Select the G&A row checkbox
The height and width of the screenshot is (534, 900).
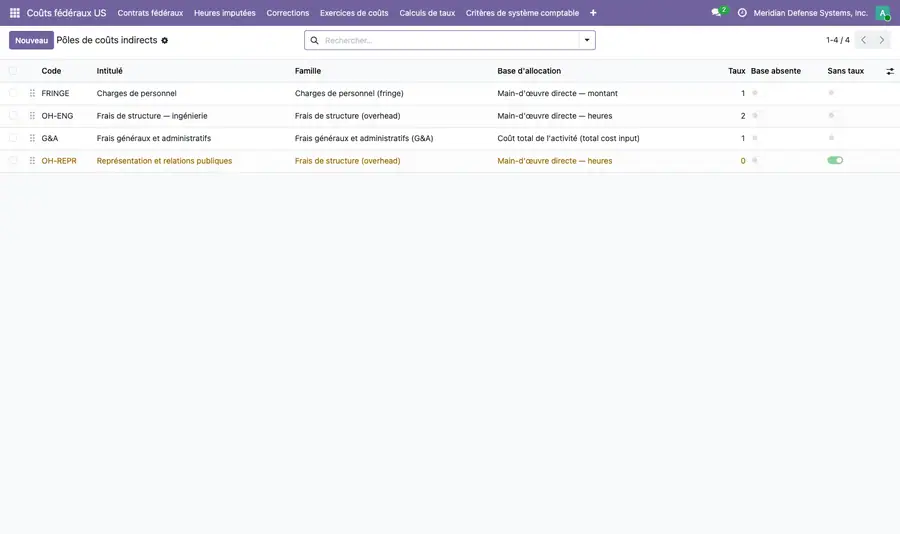coord(13,138)
